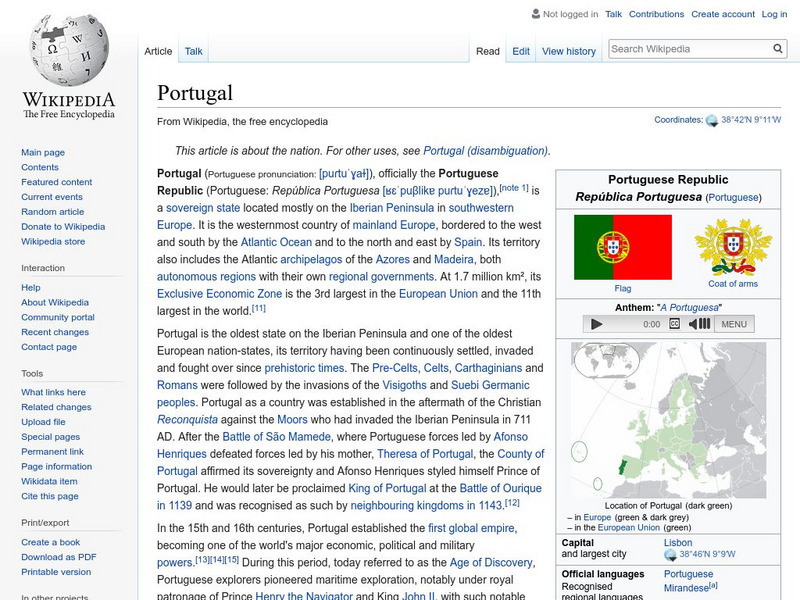Click Cite this page
This screenshot has height=600, width=800.
49,496
